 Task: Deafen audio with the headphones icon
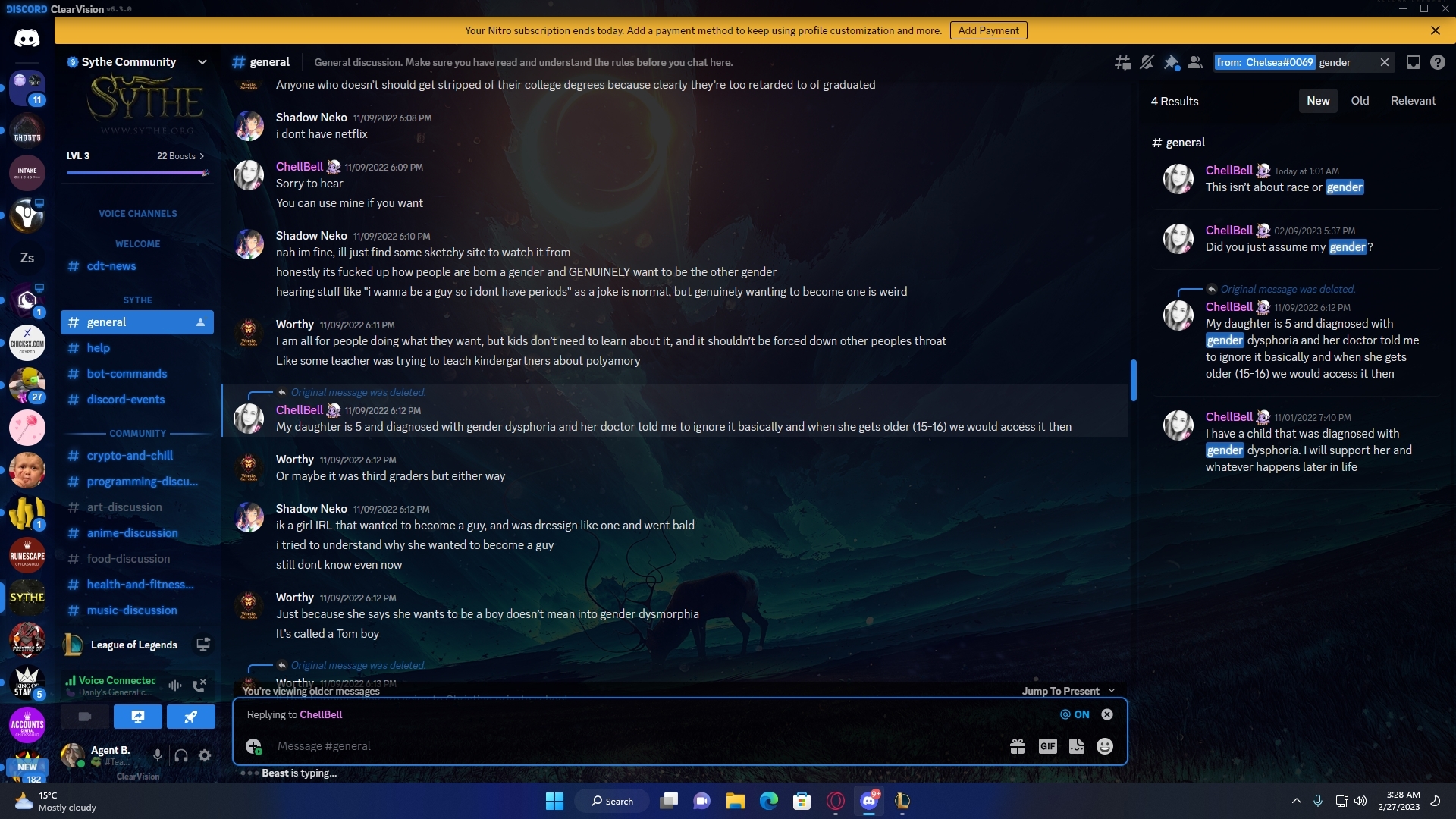pyautogui.click(x=181, y=755)
